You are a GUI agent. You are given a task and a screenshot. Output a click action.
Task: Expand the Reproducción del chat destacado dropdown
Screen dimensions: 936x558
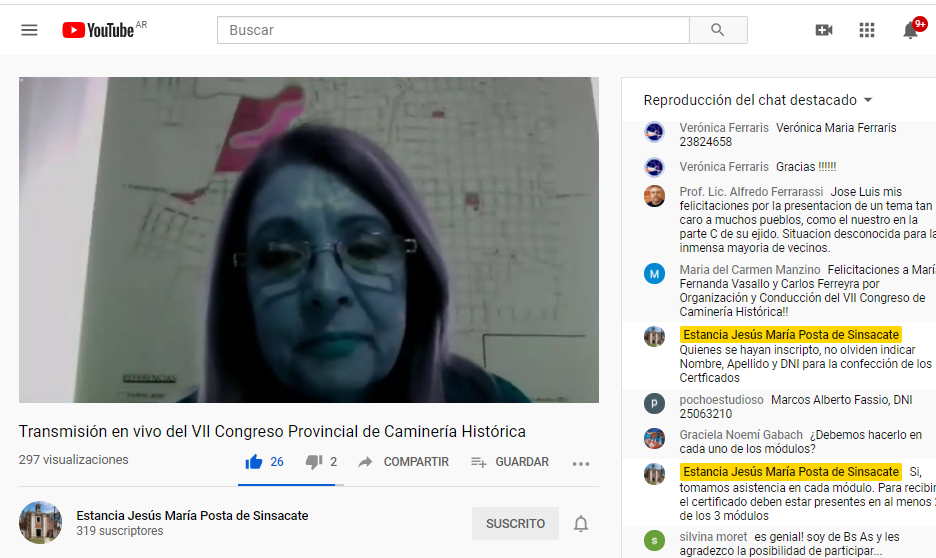pos(759,100)
